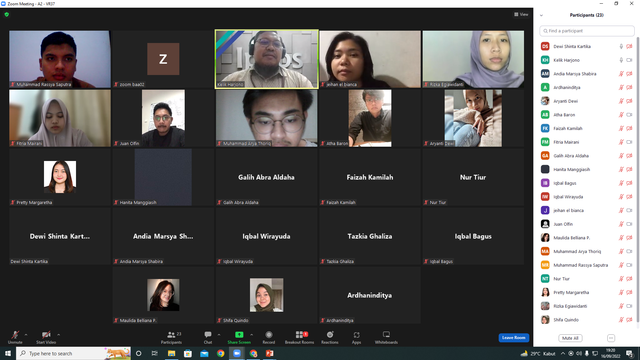Select Muhammad Arya Thoriq in participant list
This screenshot has width=640, height=360.
point(587,251)
